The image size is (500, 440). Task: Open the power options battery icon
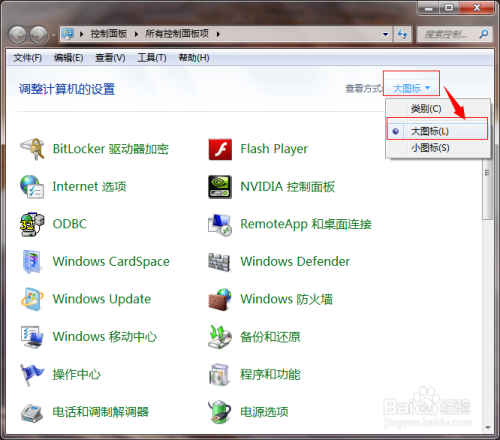tap(220, 412)
